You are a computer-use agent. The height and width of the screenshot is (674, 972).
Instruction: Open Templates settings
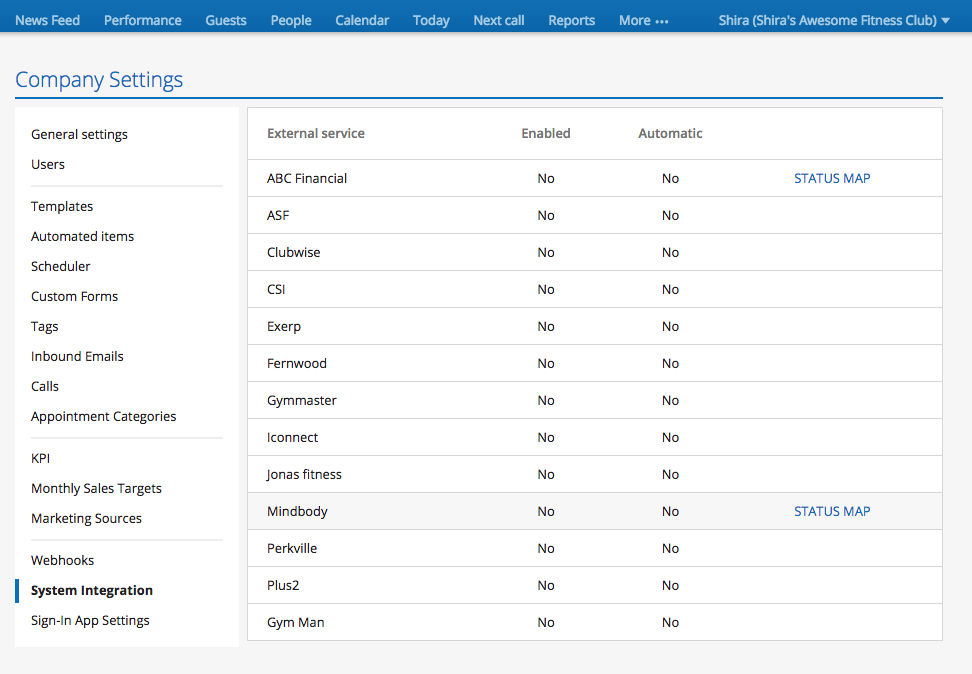click(62, 206)
